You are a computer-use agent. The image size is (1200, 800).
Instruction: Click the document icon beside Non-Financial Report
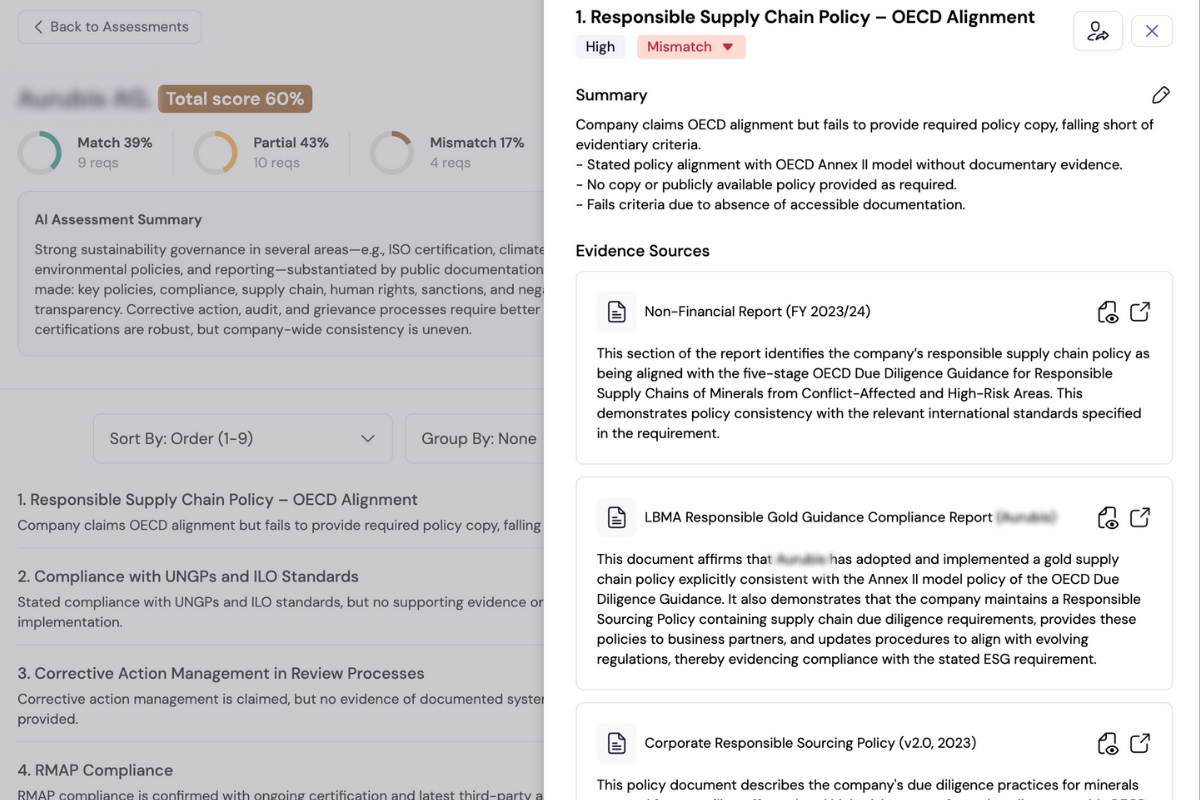coord(616,311)
